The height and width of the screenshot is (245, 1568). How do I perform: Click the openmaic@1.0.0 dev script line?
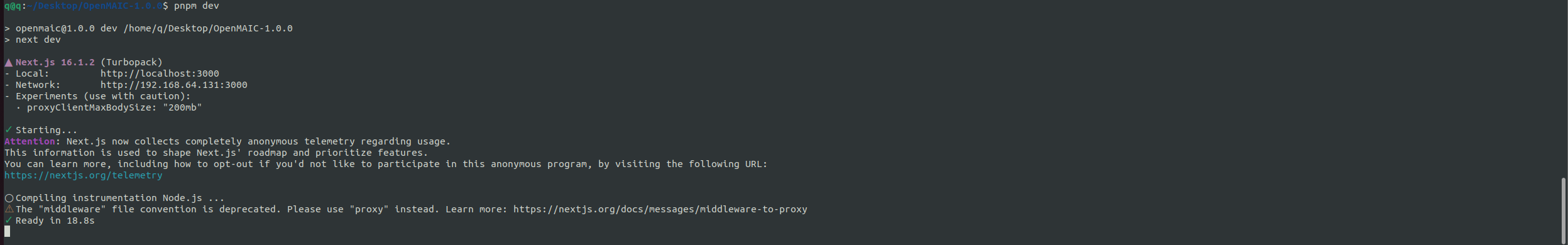[148, 28]
